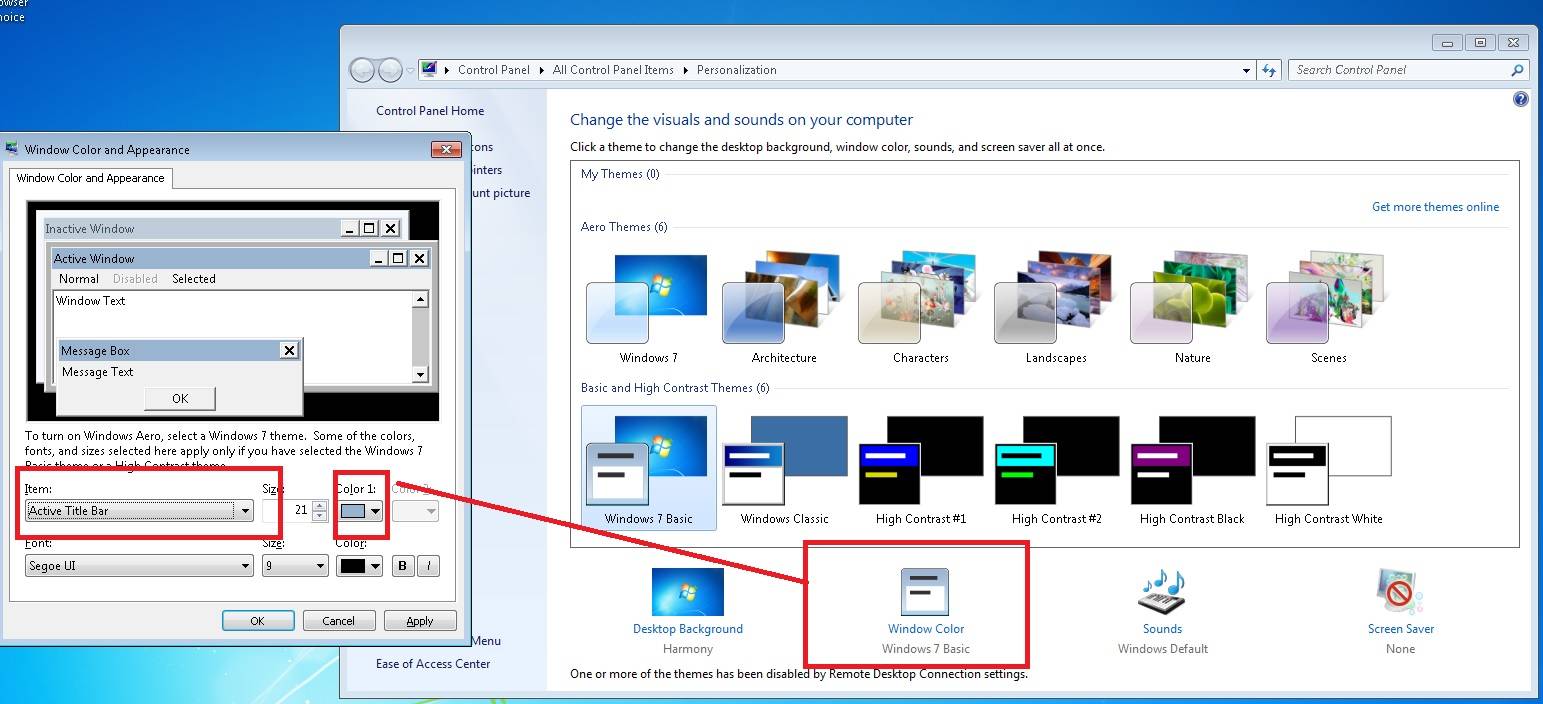Click OK in Window Color dialog
1543x704 pixels.
(x=258, y=621)
